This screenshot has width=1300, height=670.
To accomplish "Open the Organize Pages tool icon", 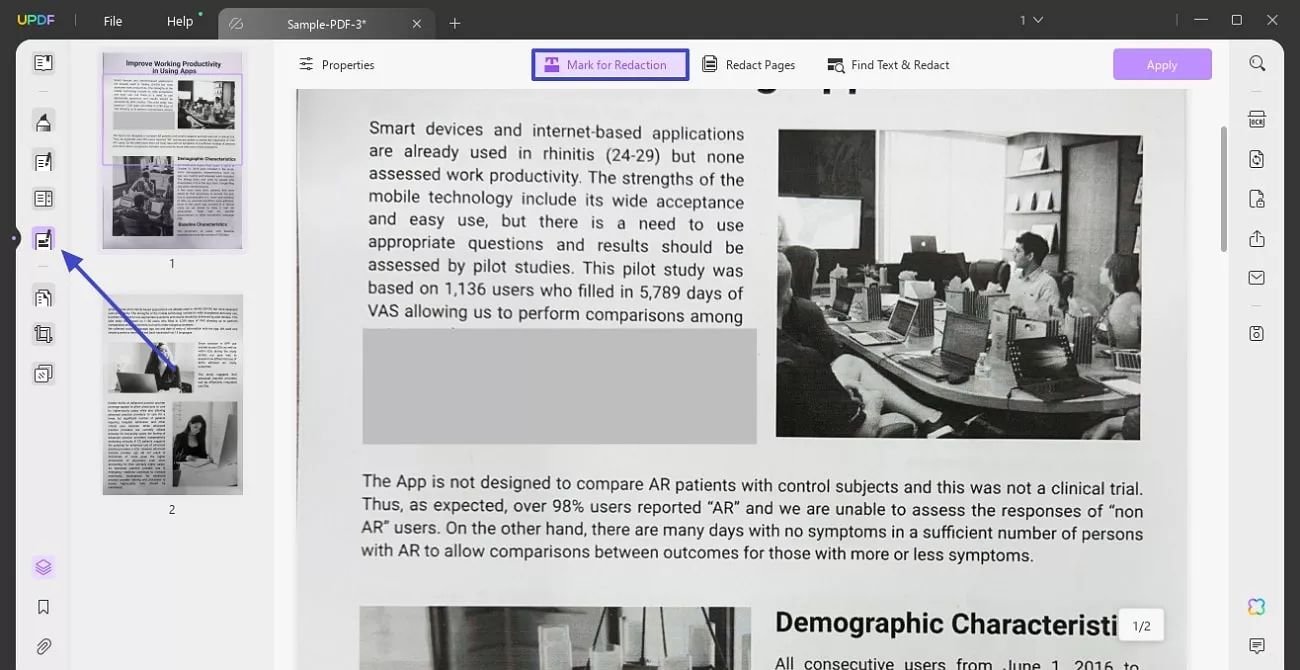I will (43, 297).
